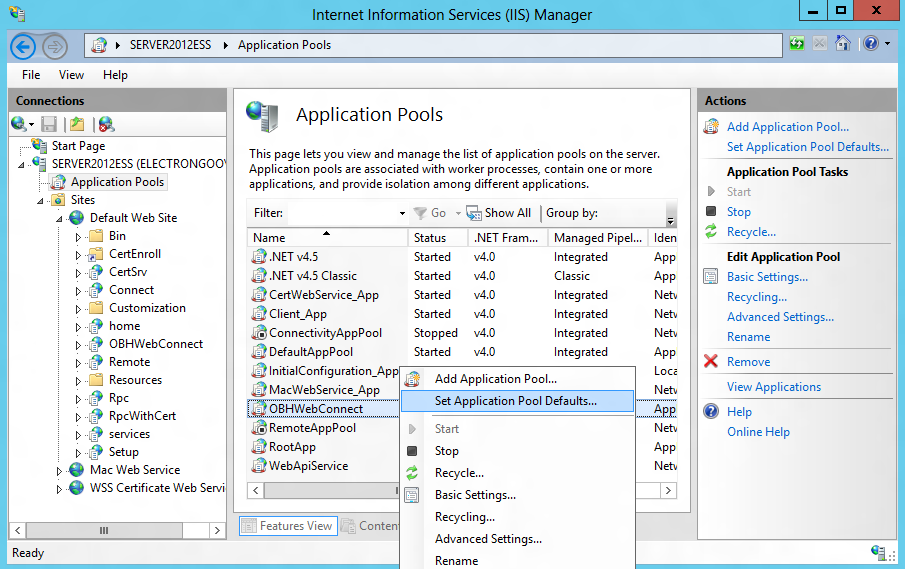Click Set Application Pool Defaults link in Actions
Image resolution: width=905 pixels, height=569 pixels.
(x=808, y=147)
